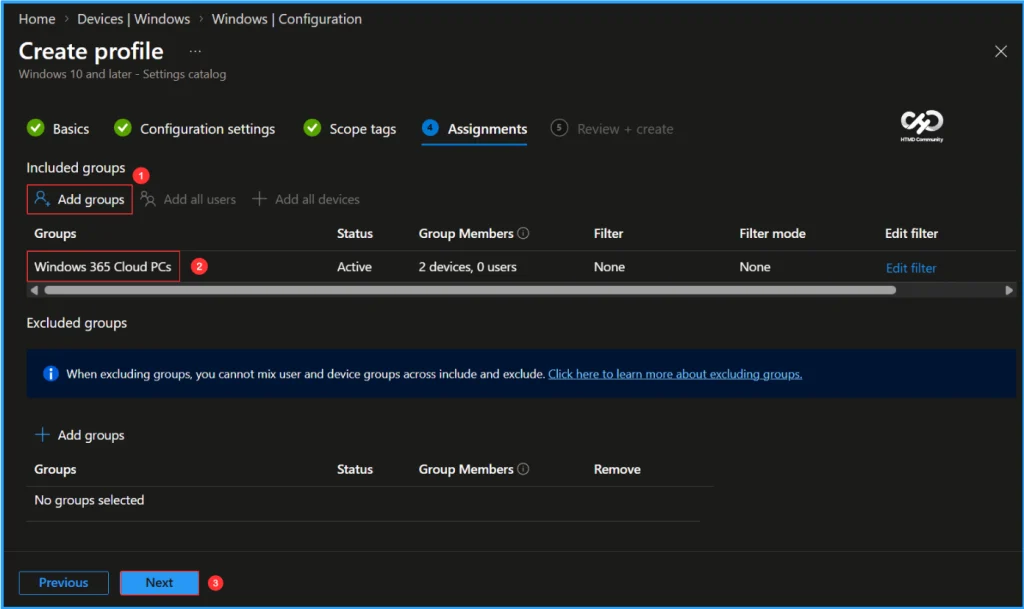The height and width of the screenshot is (609, 1024).
Task: Jump to Review + create step
Action: (x=625, y=129)
